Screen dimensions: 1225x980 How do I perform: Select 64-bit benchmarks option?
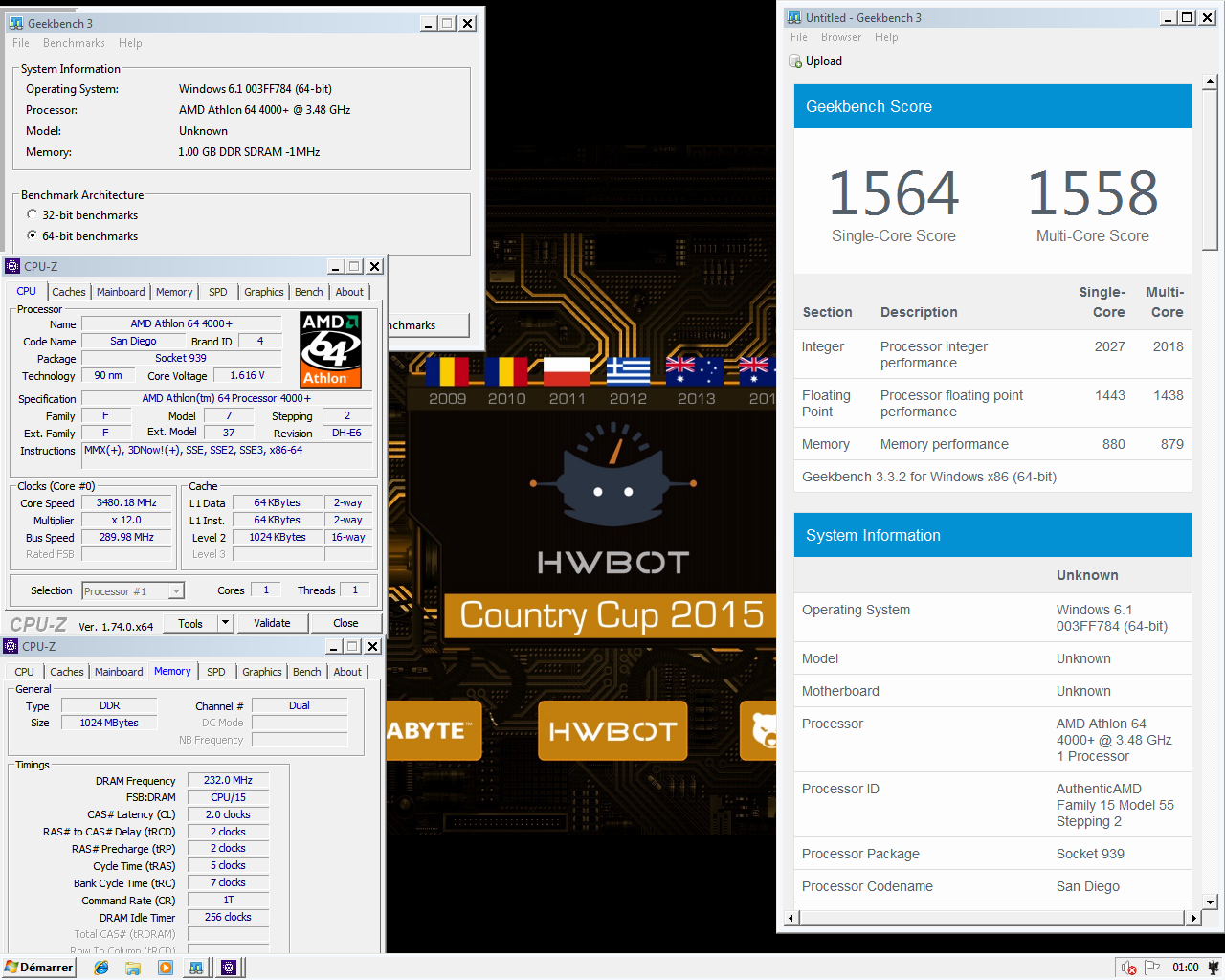click(x=33, y=236)
